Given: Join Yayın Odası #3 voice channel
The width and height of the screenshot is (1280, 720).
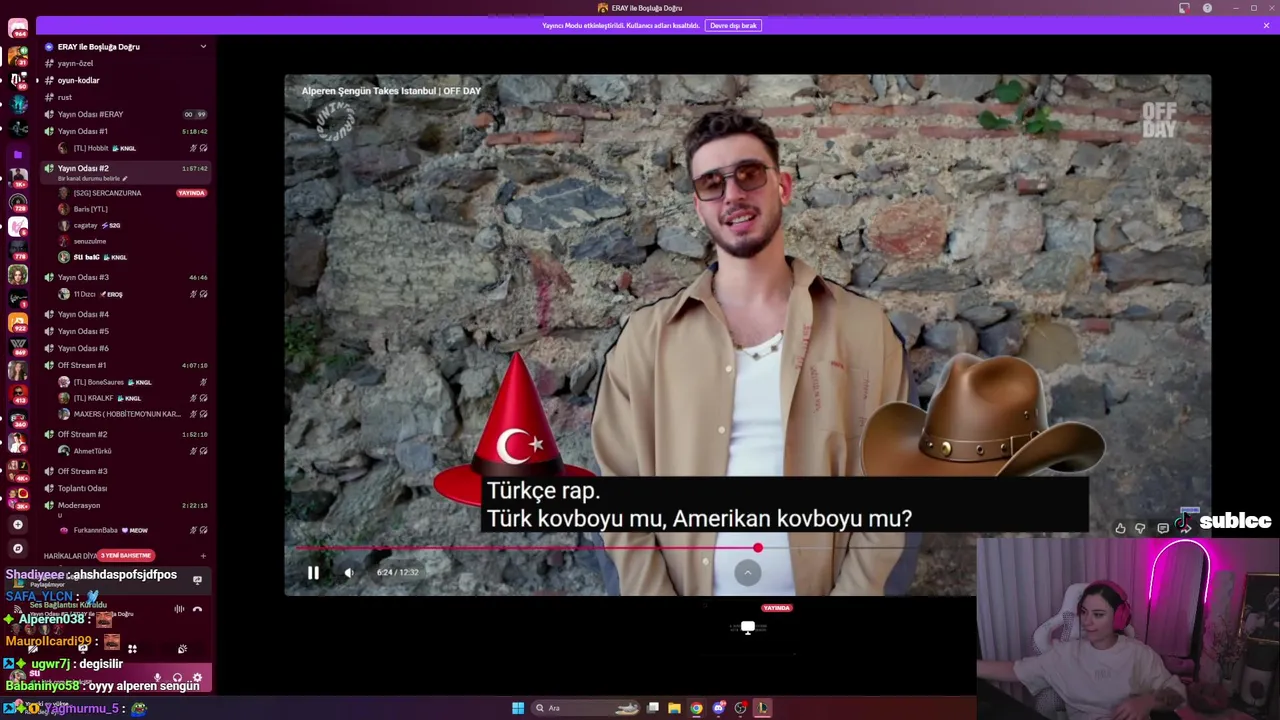Looking at the screenshot, I should tap(125, 277).
